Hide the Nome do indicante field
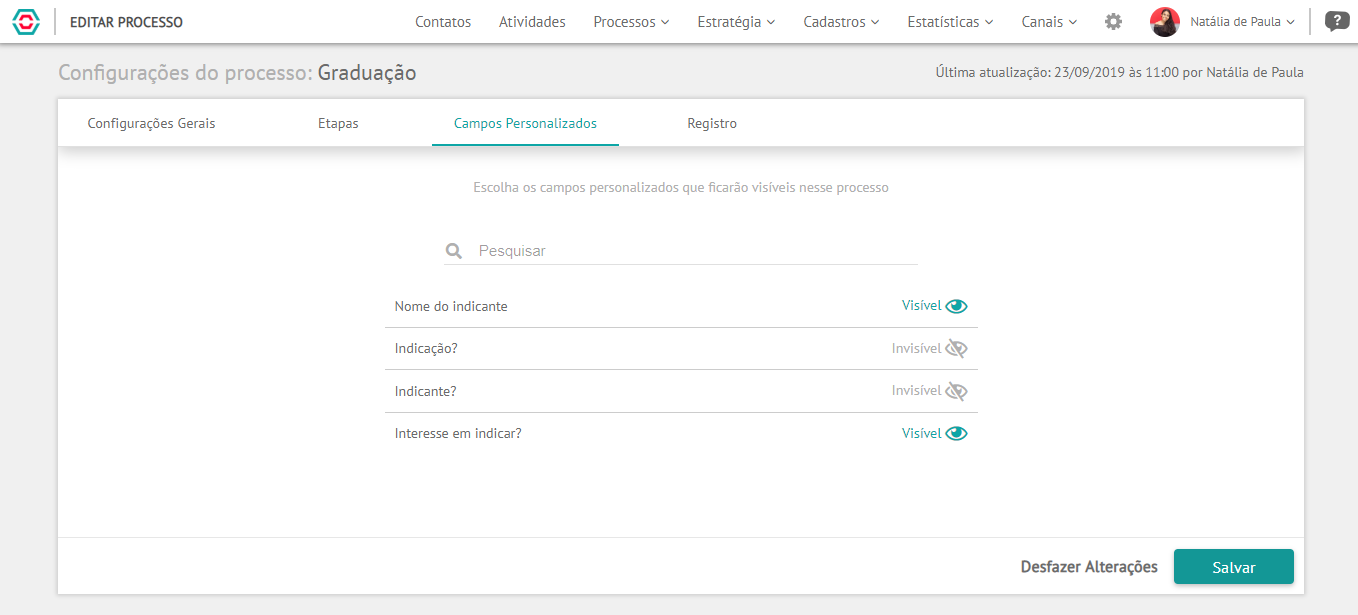Image resolution: width=1358 pixels, height=615 pixels. point(935,306)
